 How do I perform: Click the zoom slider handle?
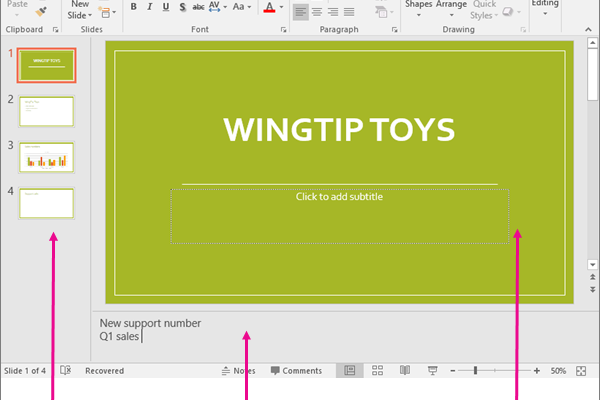click(x=475, y=371)
